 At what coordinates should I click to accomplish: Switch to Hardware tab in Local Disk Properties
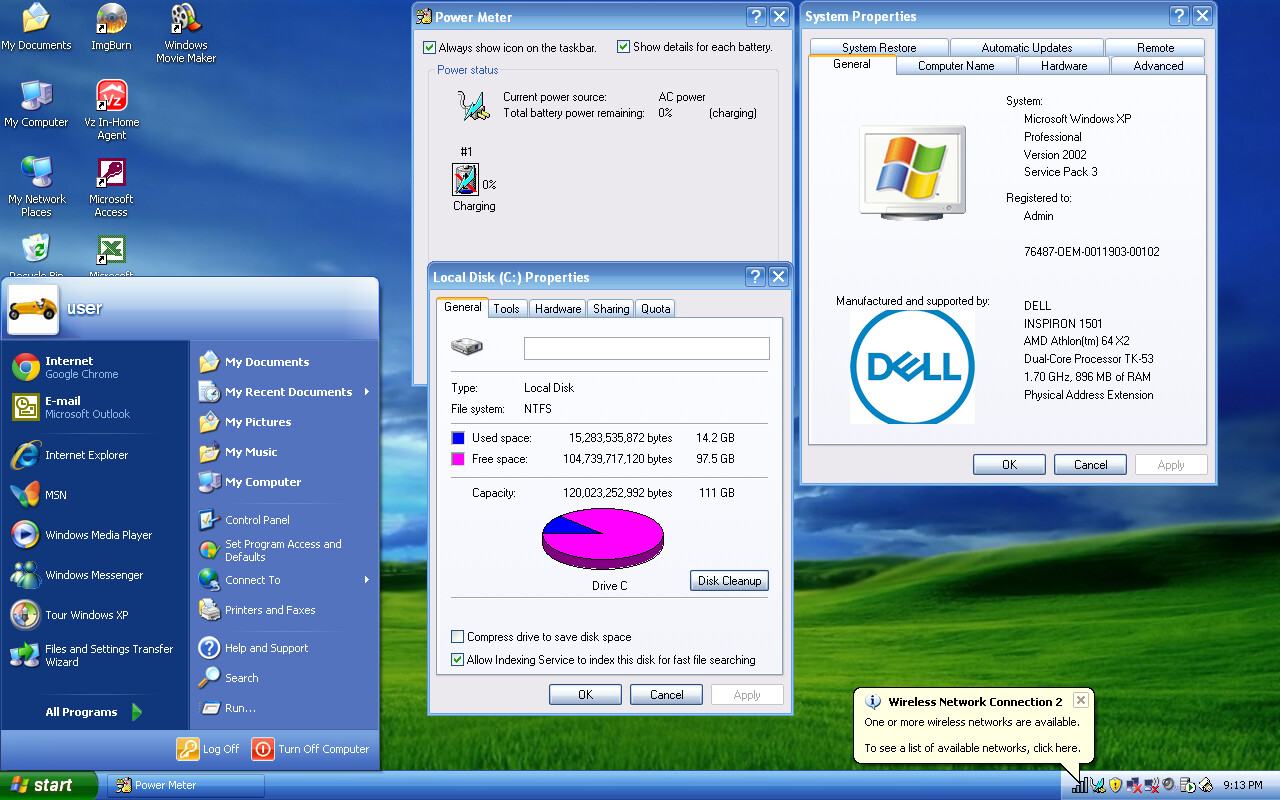(x=558, y=309)
